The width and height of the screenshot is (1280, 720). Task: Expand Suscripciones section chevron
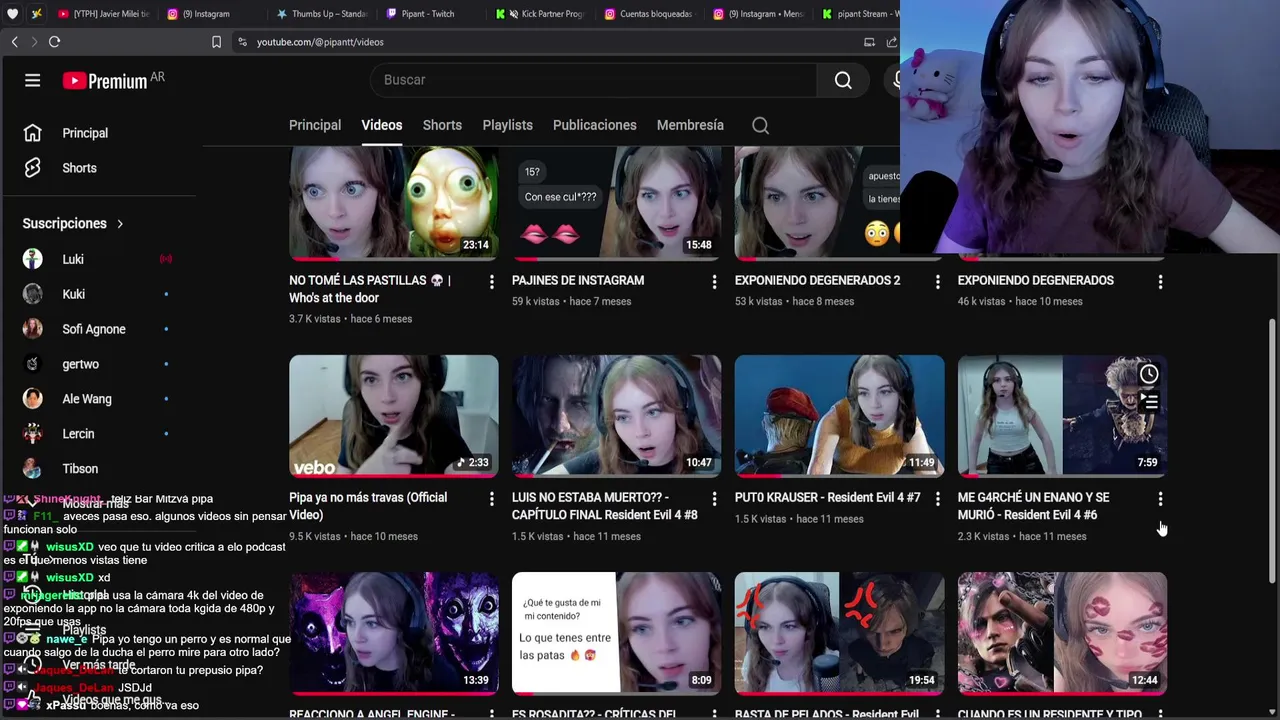(x=120, y=224)
